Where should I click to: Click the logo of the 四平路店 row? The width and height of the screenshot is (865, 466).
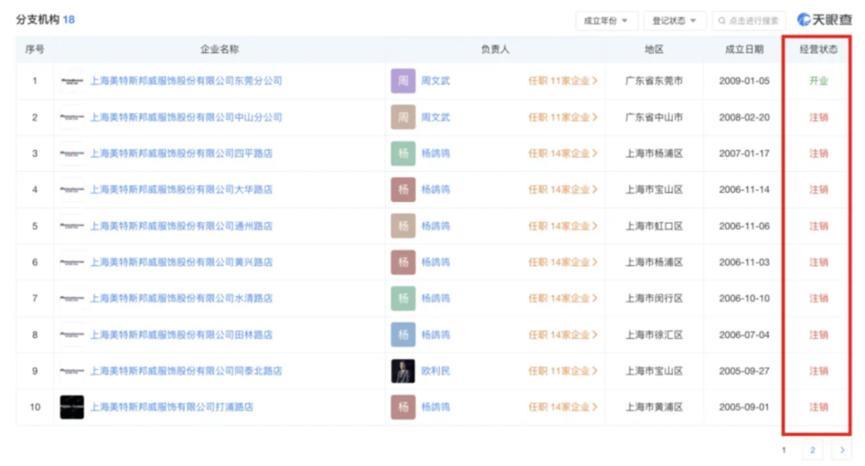[72, 153]
